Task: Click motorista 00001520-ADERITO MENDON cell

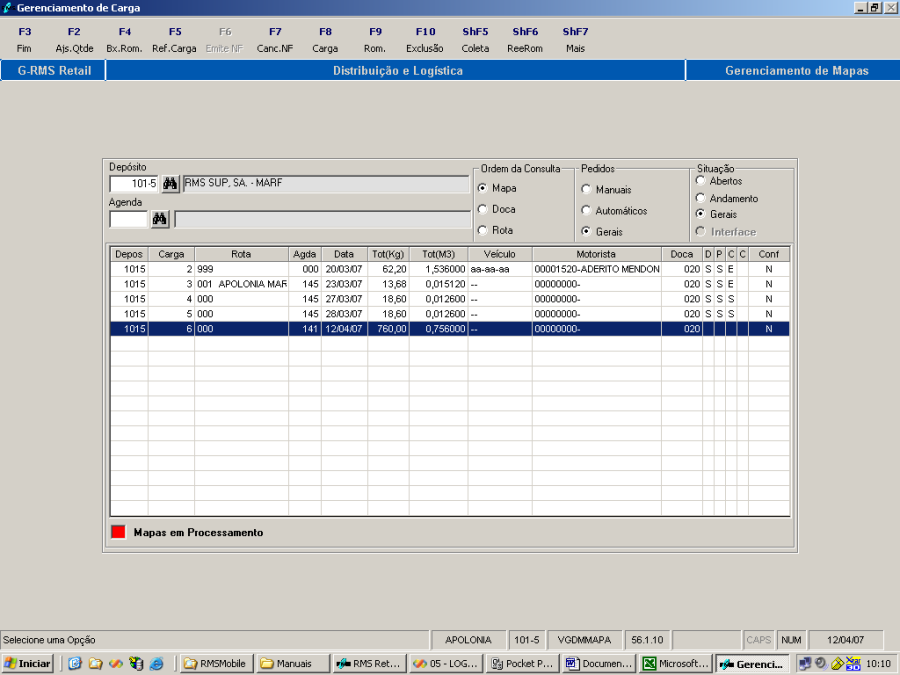Action: [596, 269]
